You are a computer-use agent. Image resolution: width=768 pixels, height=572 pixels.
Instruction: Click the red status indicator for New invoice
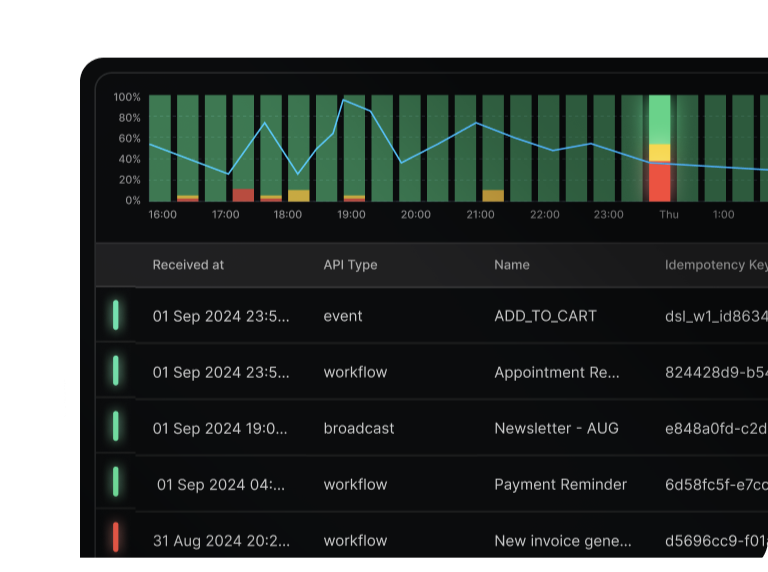click(116, 537)
